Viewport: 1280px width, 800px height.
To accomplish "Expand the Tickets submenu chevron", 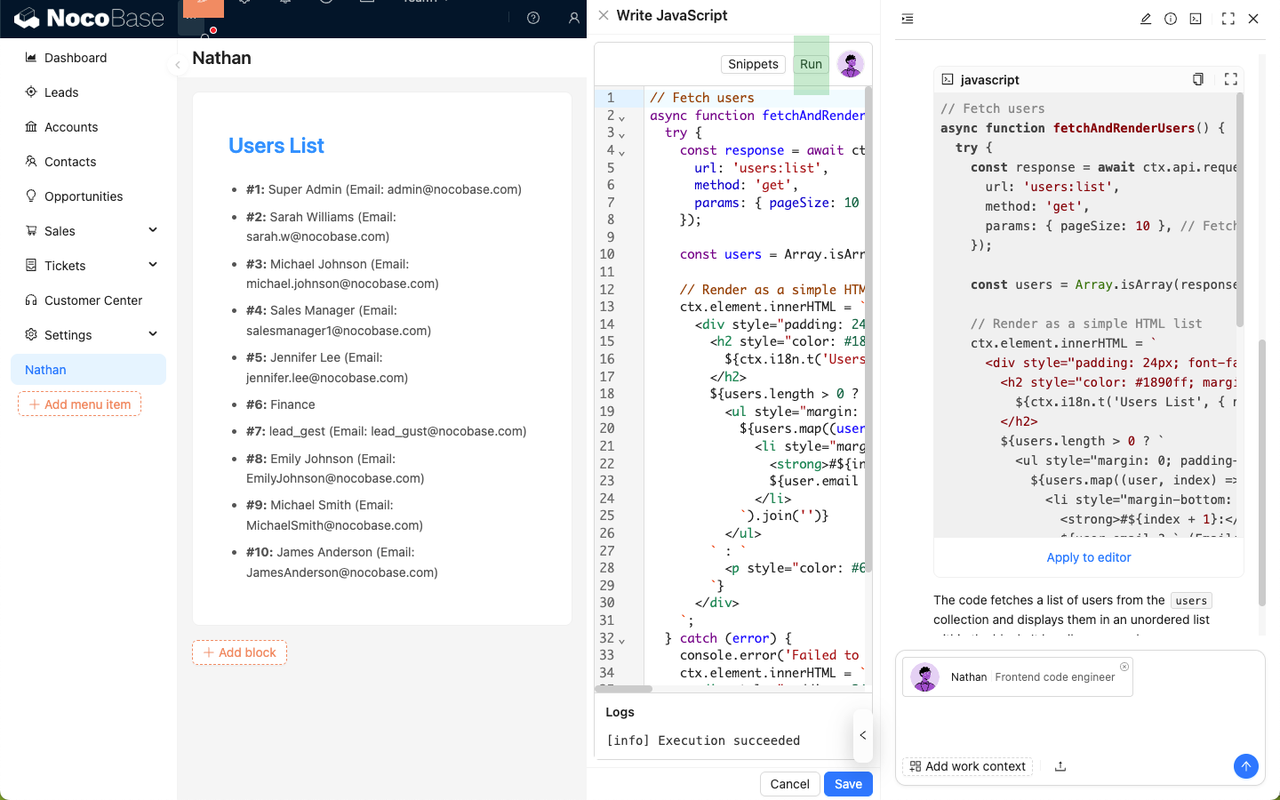I will [x=153, y=265].
